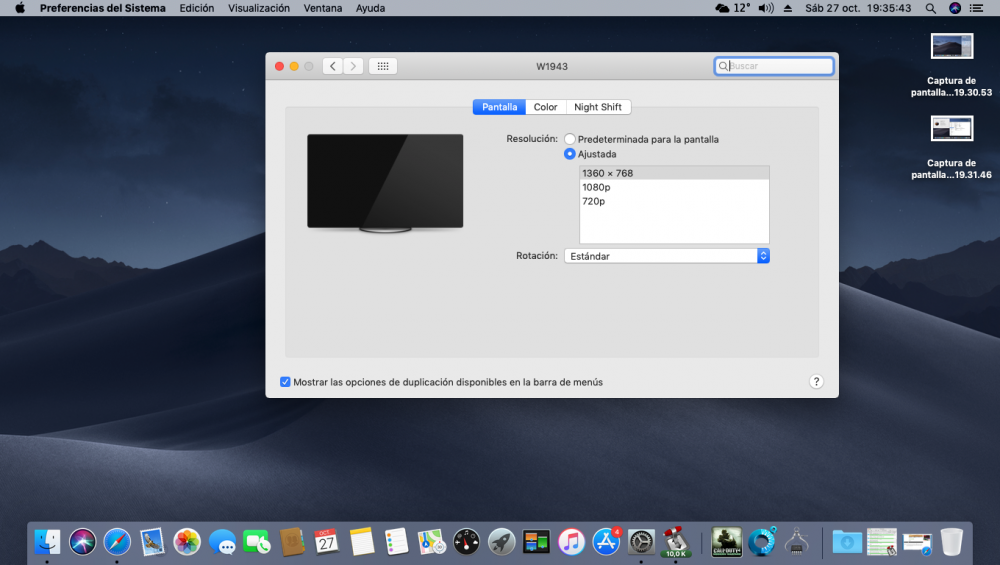Open the Transmit-style app showing 10,0 K
The height and width of the screenshot is (565, 1000).
(675, 542)
